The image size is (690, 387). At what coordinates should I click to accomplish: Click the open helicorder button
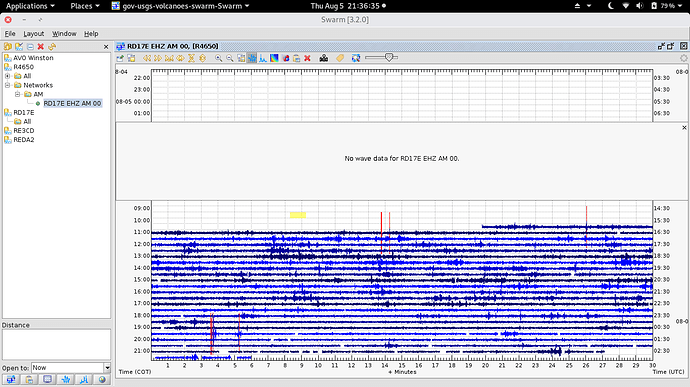[11, 380]
